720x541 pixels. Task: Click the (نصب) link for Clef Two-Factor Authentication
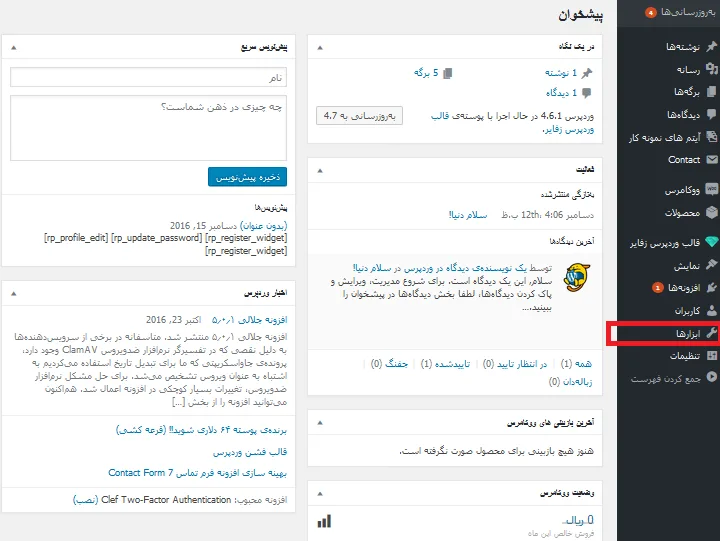pyautogui.click(x=85, y=500)
